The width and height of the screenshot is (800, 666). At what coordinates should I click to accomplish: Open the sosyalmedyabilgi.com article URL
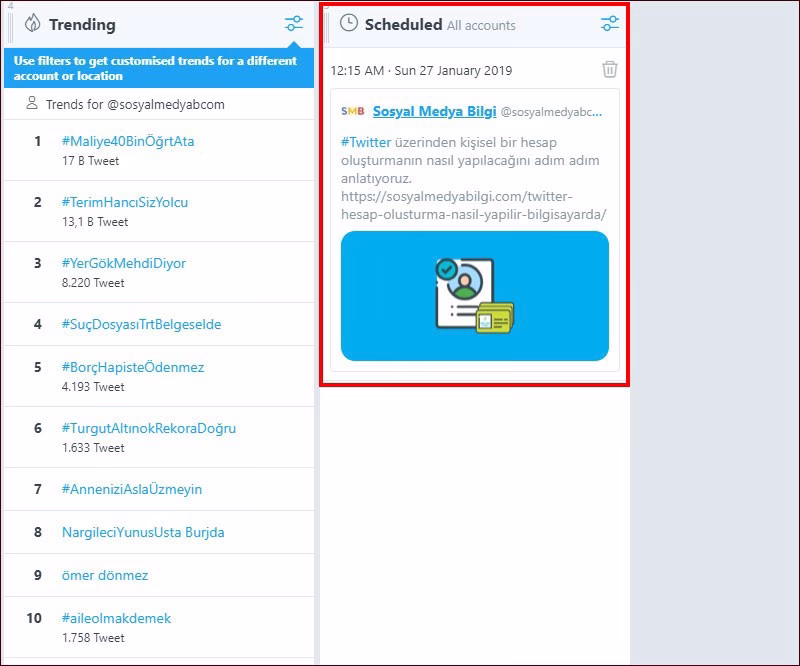[473, 205]
